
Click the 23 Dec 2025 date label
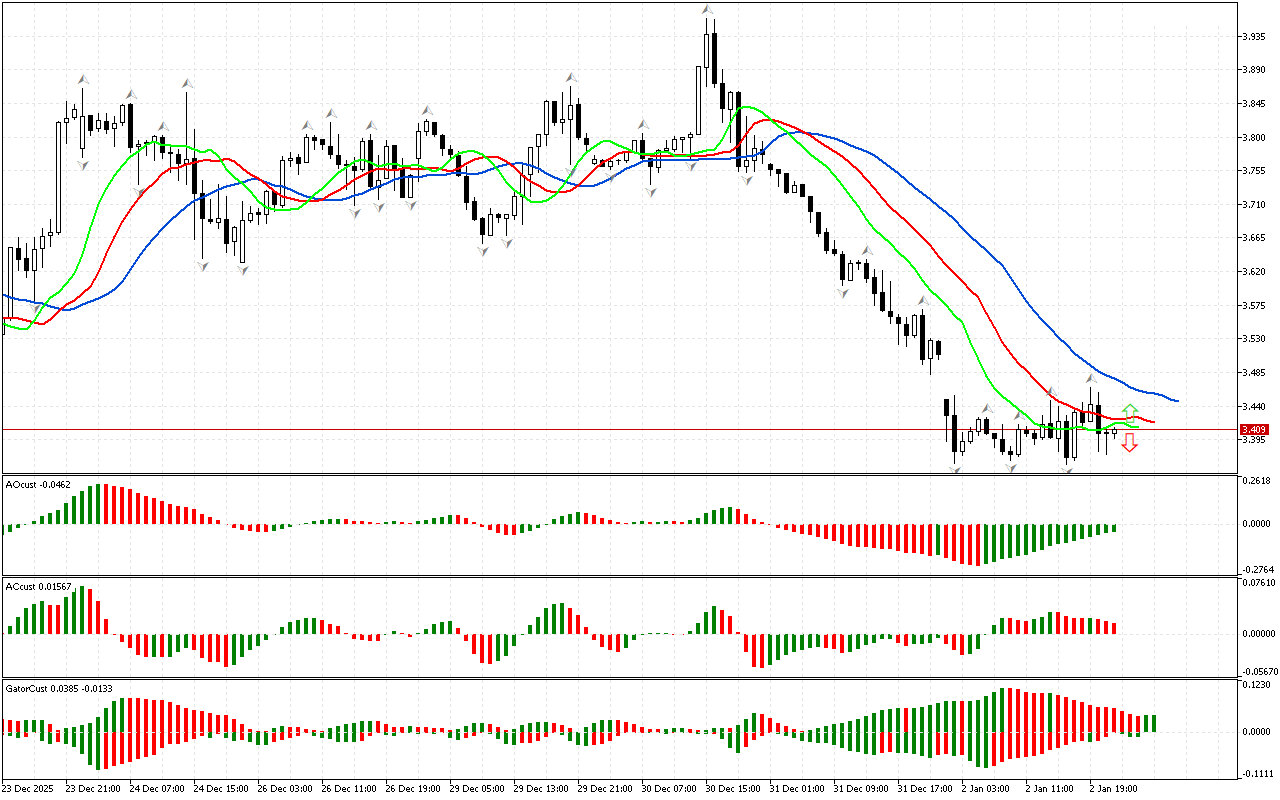coord(30,788)
